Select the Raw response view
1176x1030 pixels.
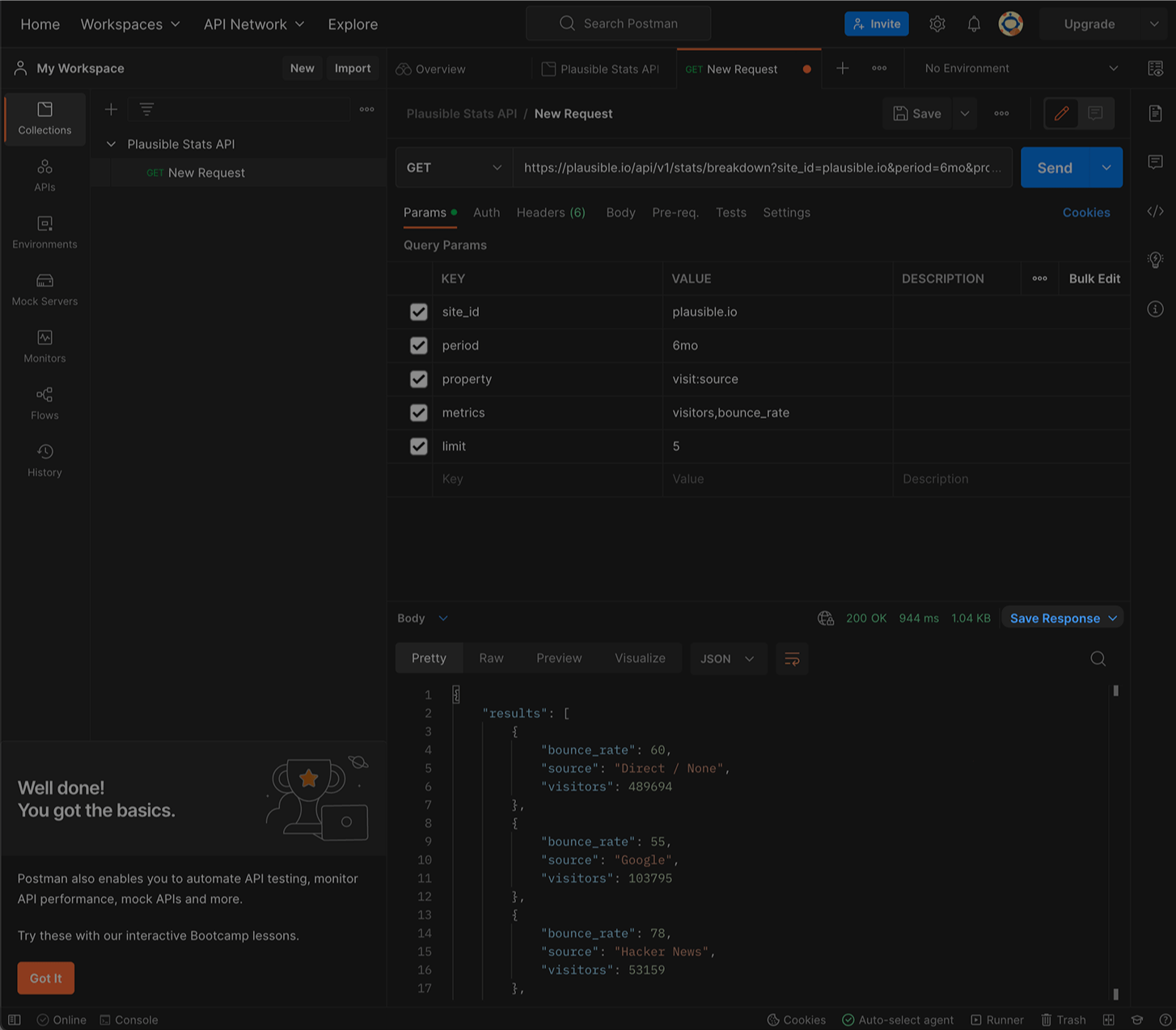pyautogui.click(x=491, y=658)
